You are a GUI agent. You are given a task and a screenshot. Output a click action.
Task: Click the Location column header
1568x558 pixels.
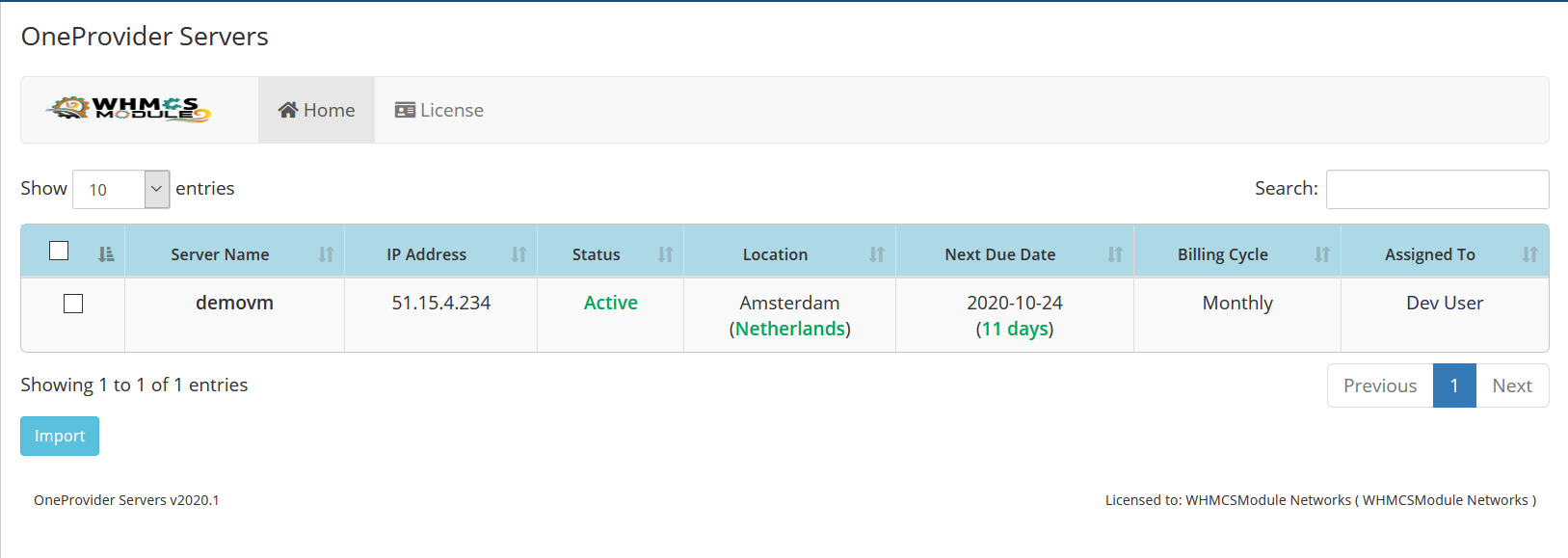click(x=789, y=252)
